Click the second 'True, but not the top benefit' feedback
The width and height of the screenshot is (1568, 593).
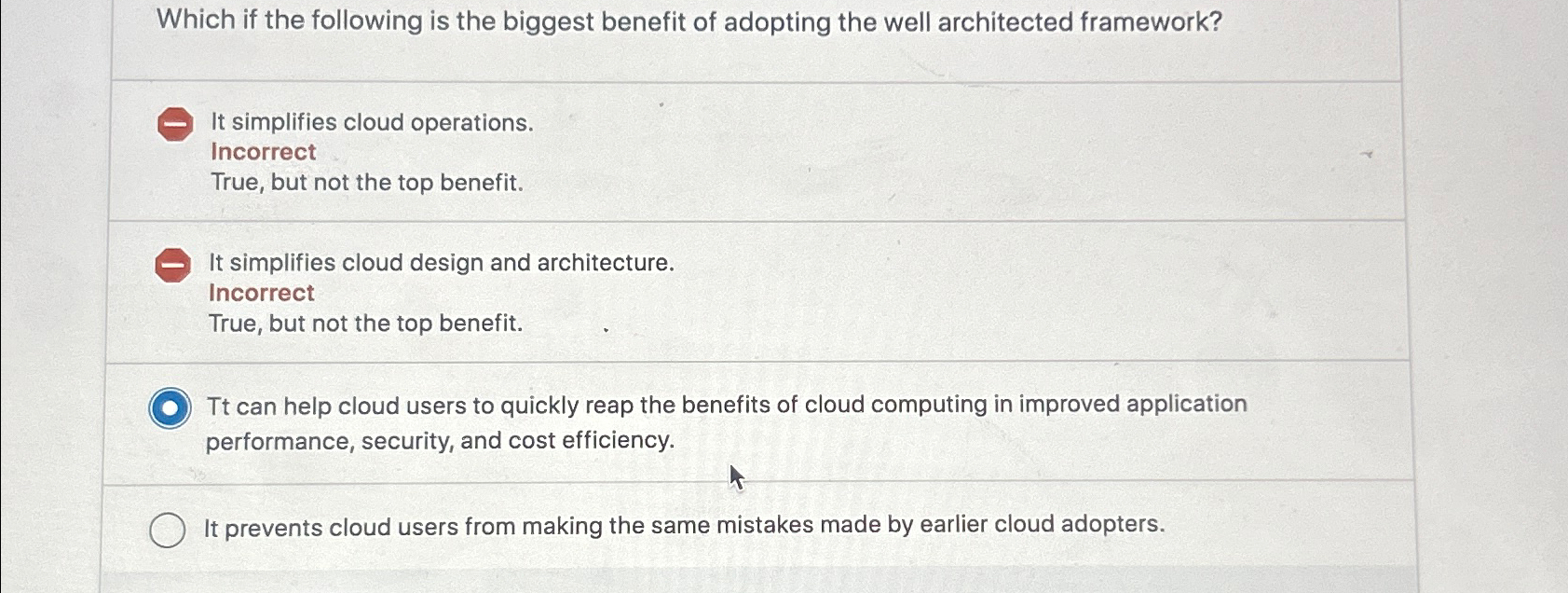pyautogui.click(x=363, y=323)
